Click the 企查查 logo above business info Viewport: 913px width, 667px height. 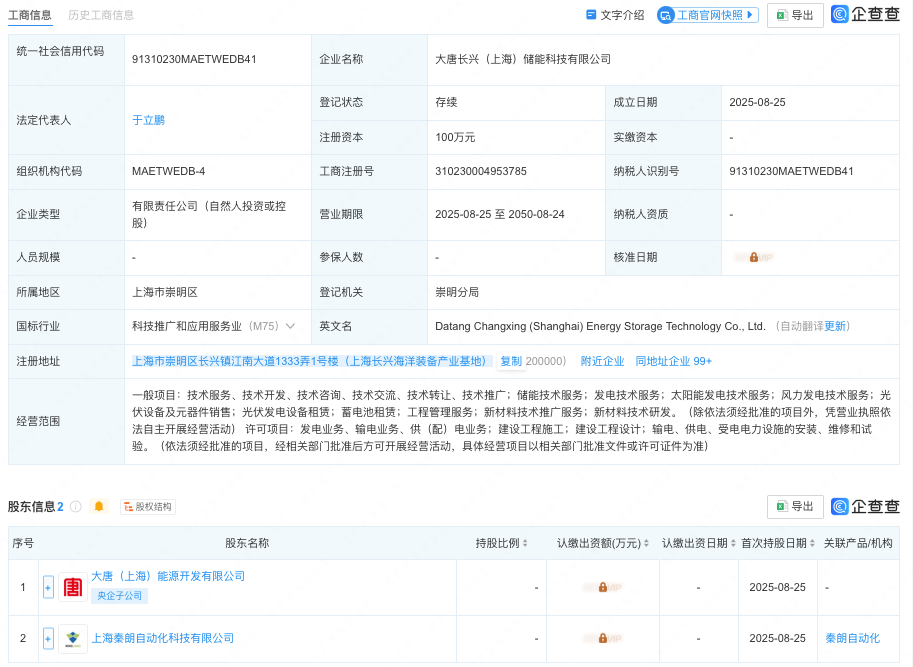[x=865, y=15]
